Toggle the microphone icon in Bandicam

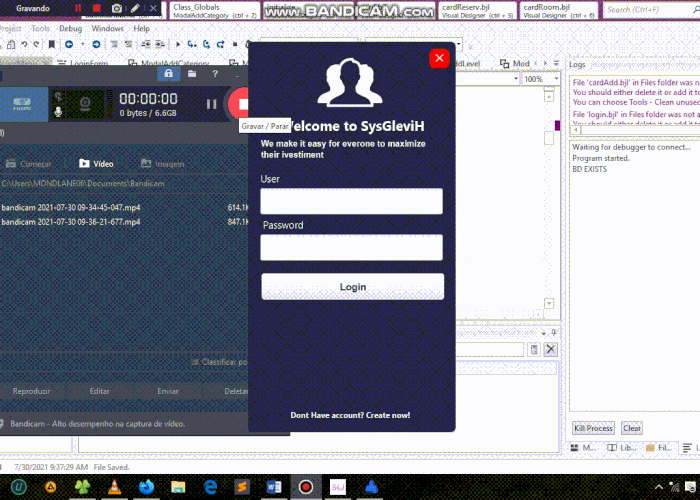(58, 112)
